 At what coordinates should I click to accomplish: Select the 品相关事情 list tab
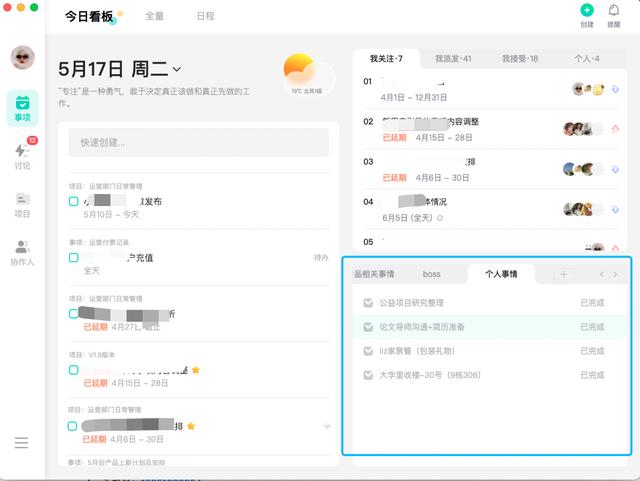(x=374, y=274)
